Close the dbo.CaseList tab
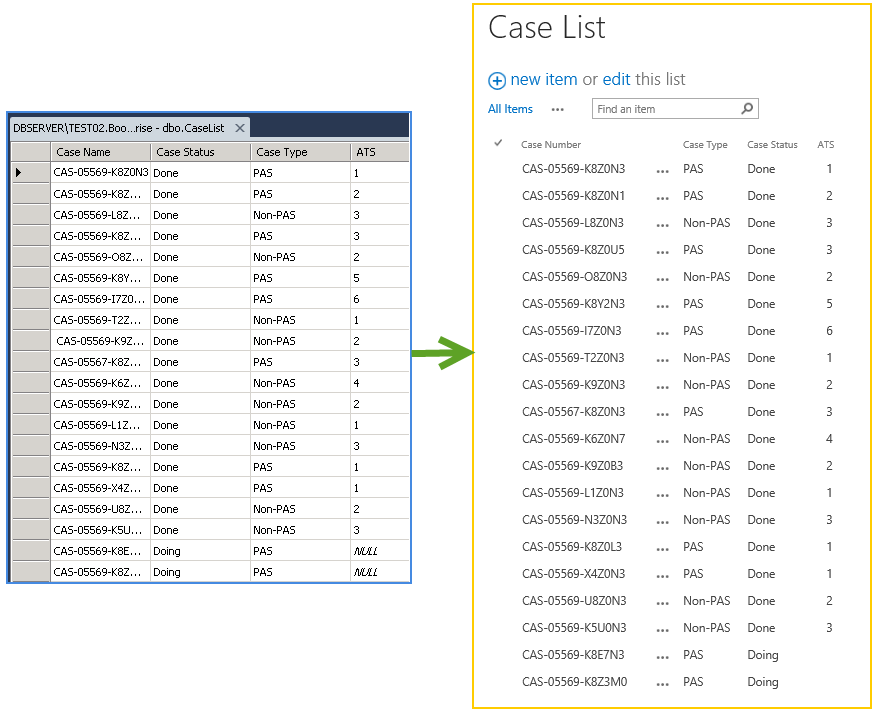877x712 pixels. tap(239, 128)
